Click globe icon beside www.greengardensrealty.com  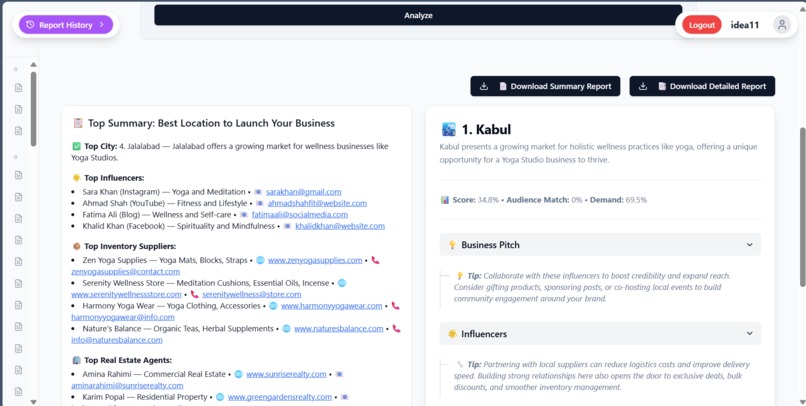pyautogui.click(x=220, y=397)
